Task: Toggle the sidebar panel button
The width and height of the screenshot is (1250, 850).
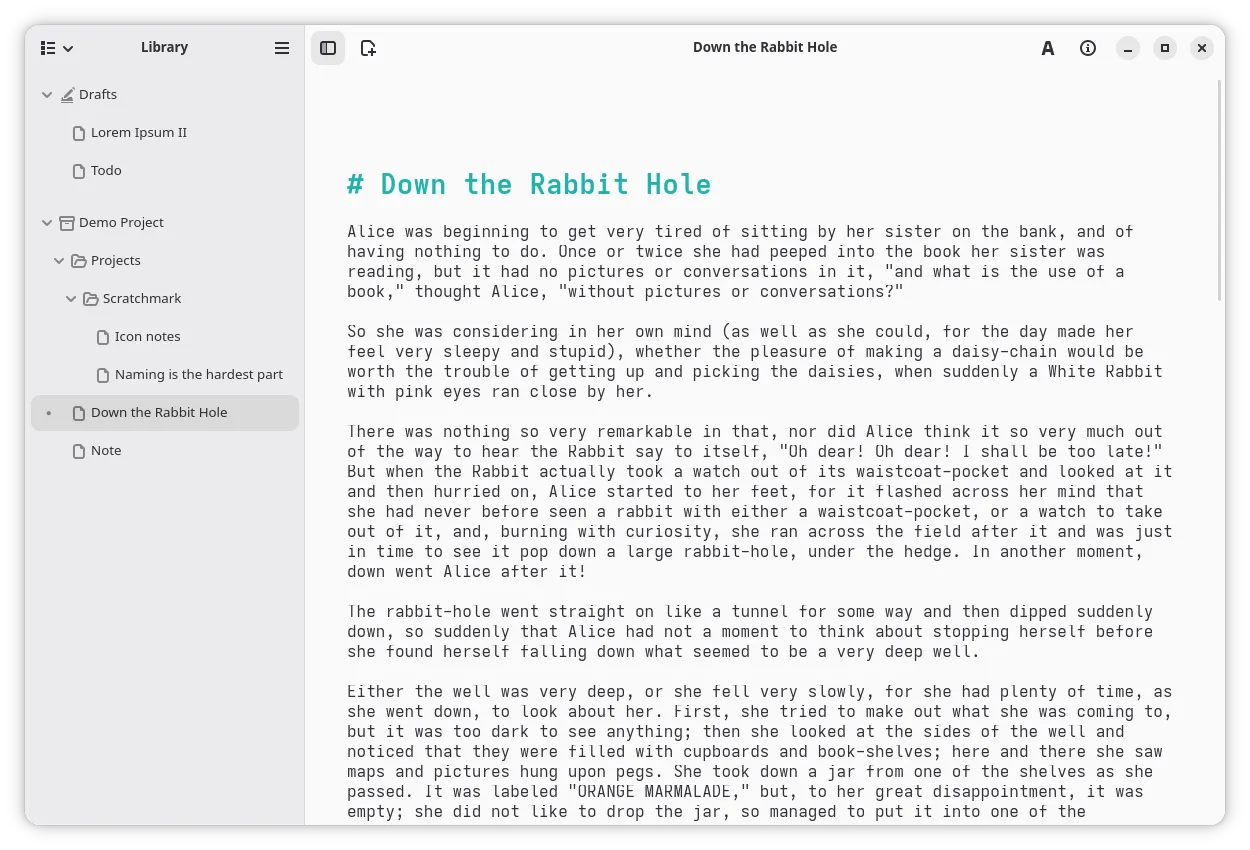Action: point(328,48)
